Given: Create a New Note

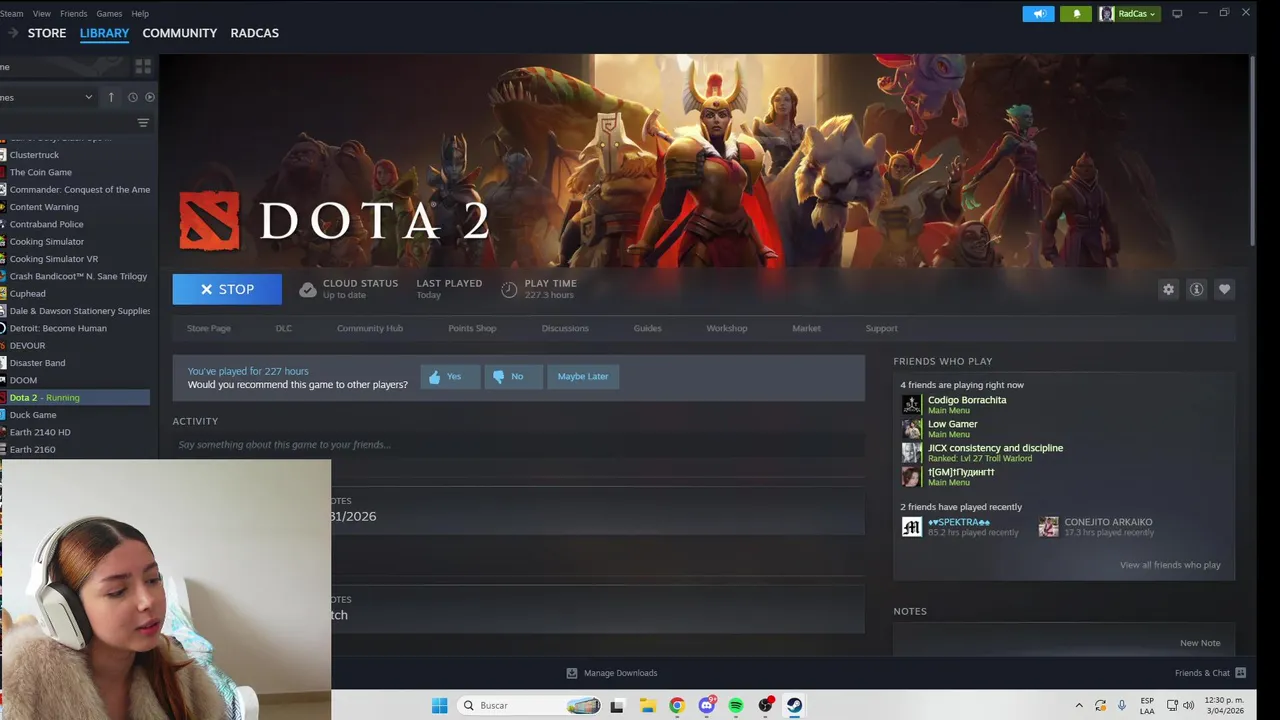Looking at the screenshot, I should pyautogui.click(x=1200, y=643).
